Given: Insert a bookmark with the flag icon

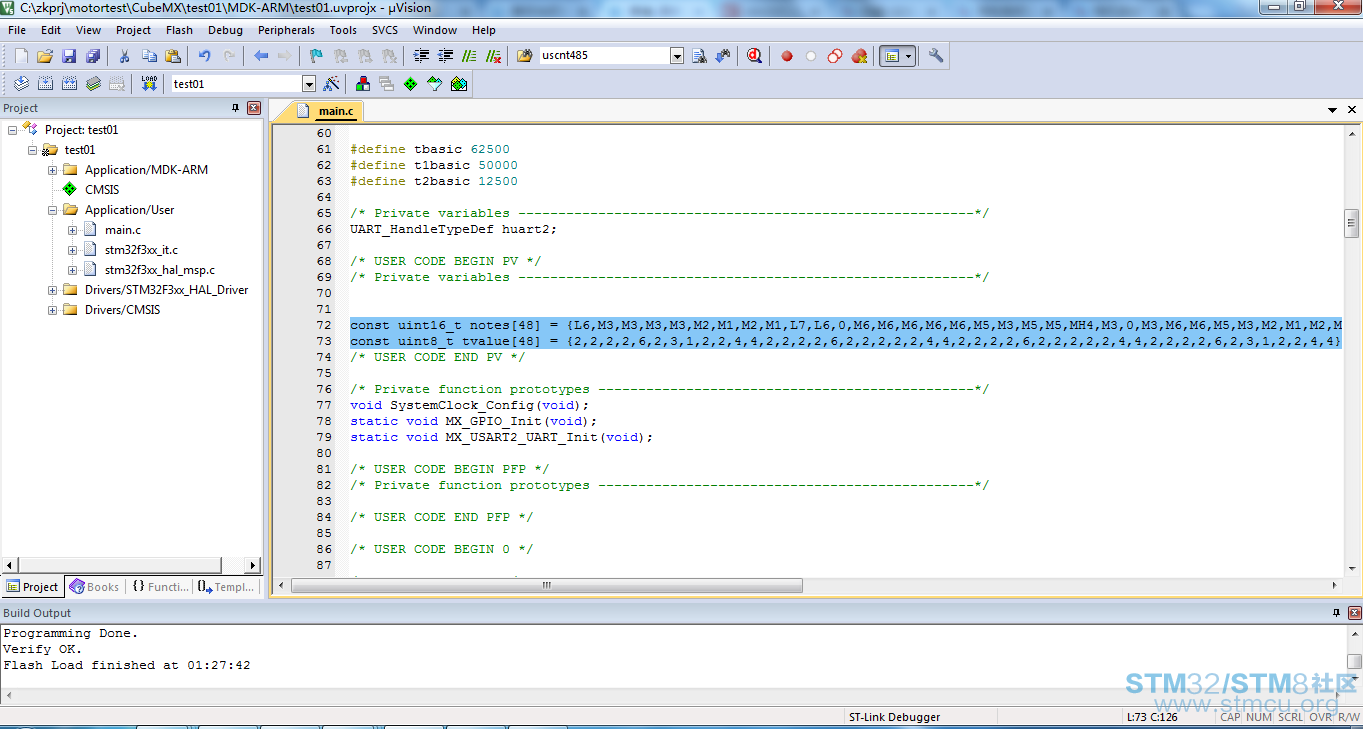Looking at the screenshot, I should tap(316, 56).
